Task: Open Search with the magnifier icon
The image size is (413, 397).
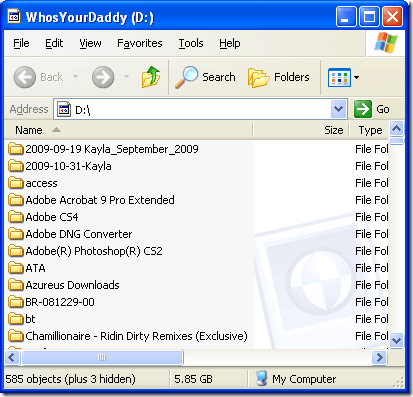Action: (x=187, y=77)
